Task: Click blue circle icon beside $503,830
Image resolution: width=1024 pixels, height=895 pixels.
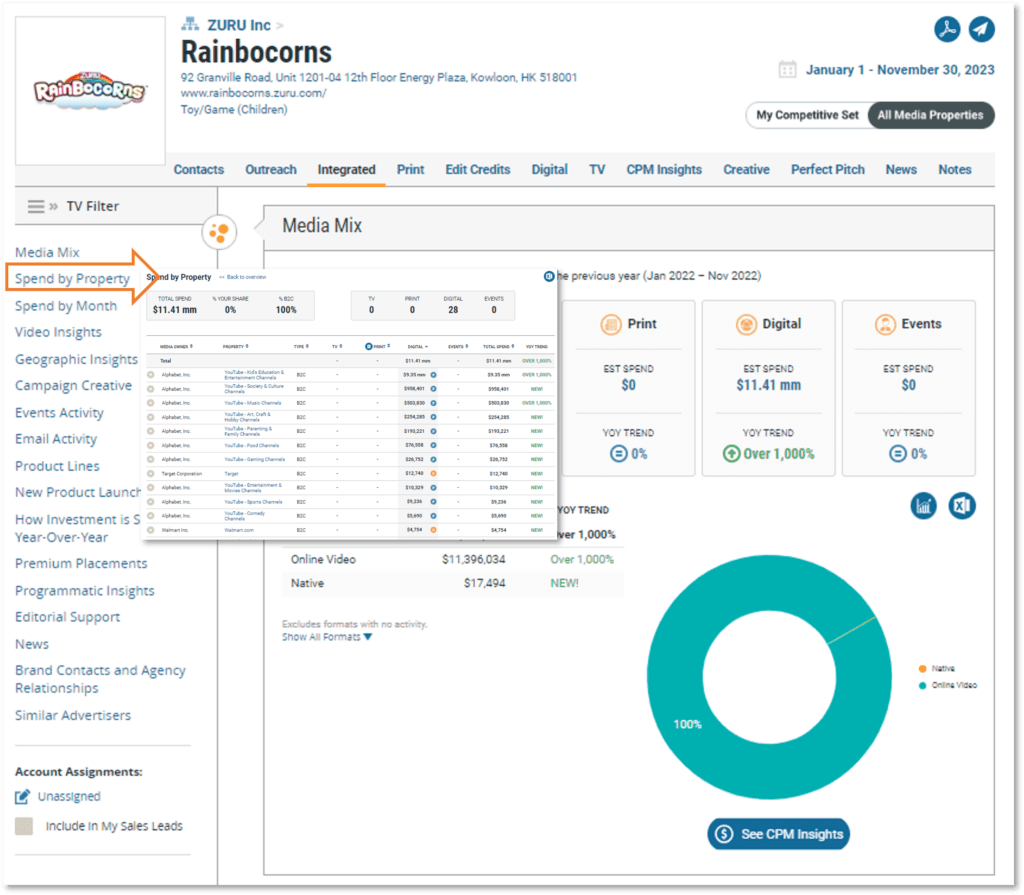Action: (x=434, y=403)
